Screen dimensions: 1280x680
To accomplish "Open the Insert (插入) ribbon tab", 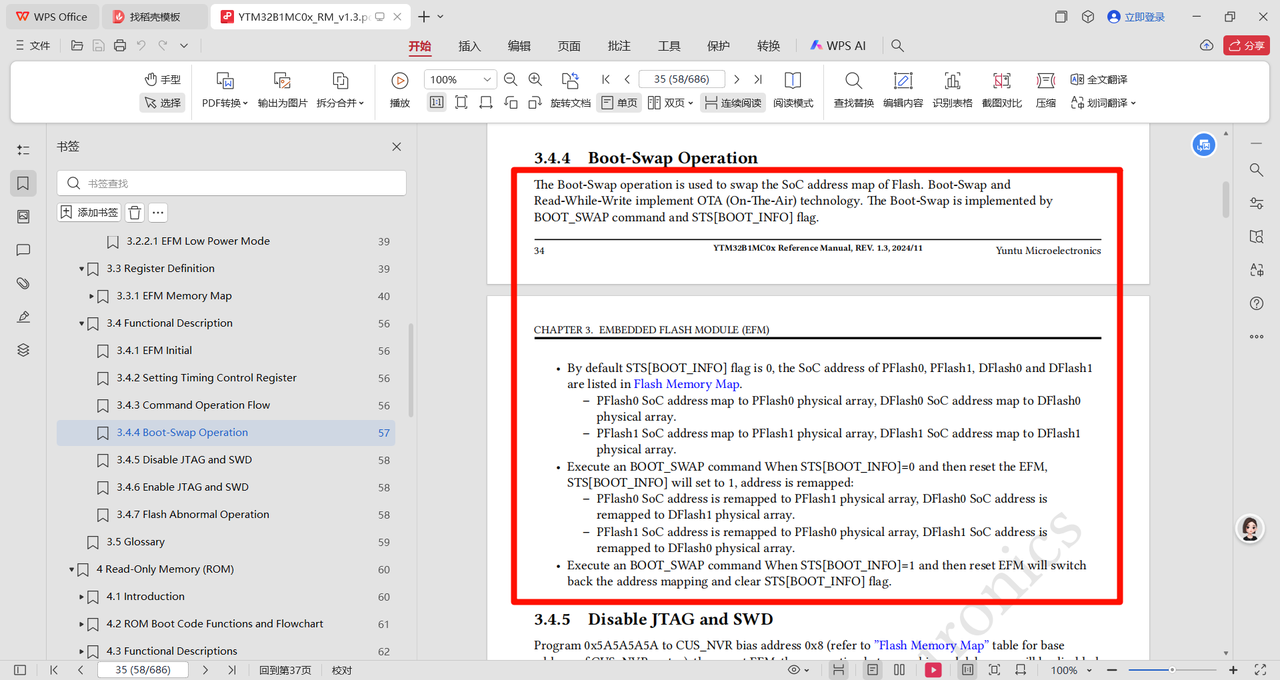I will pyautogui.click(x=469, y=46).
